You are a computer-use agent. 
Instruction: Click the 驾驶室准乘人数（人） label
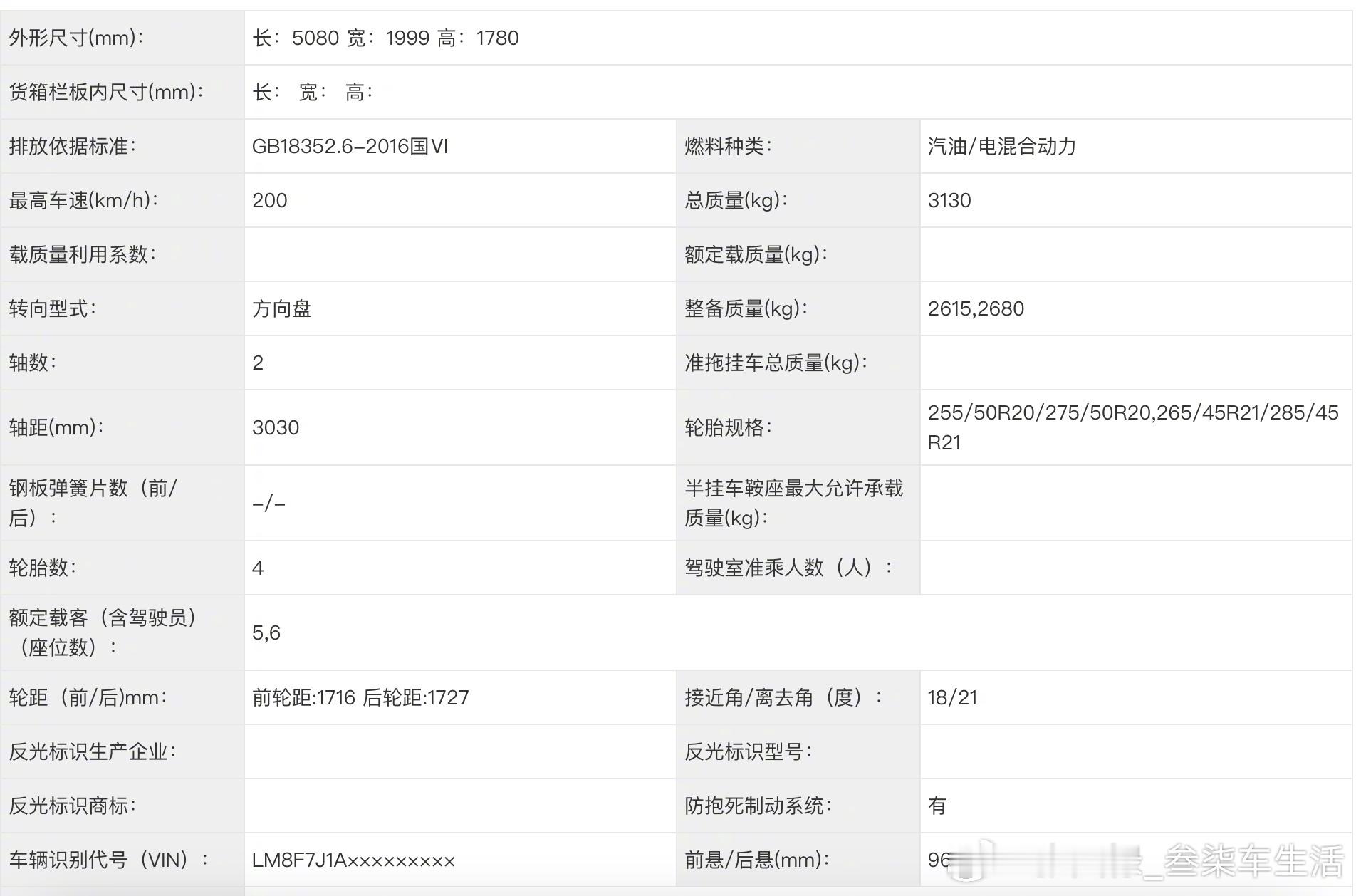pyautogui.click(x=788, y=568)
